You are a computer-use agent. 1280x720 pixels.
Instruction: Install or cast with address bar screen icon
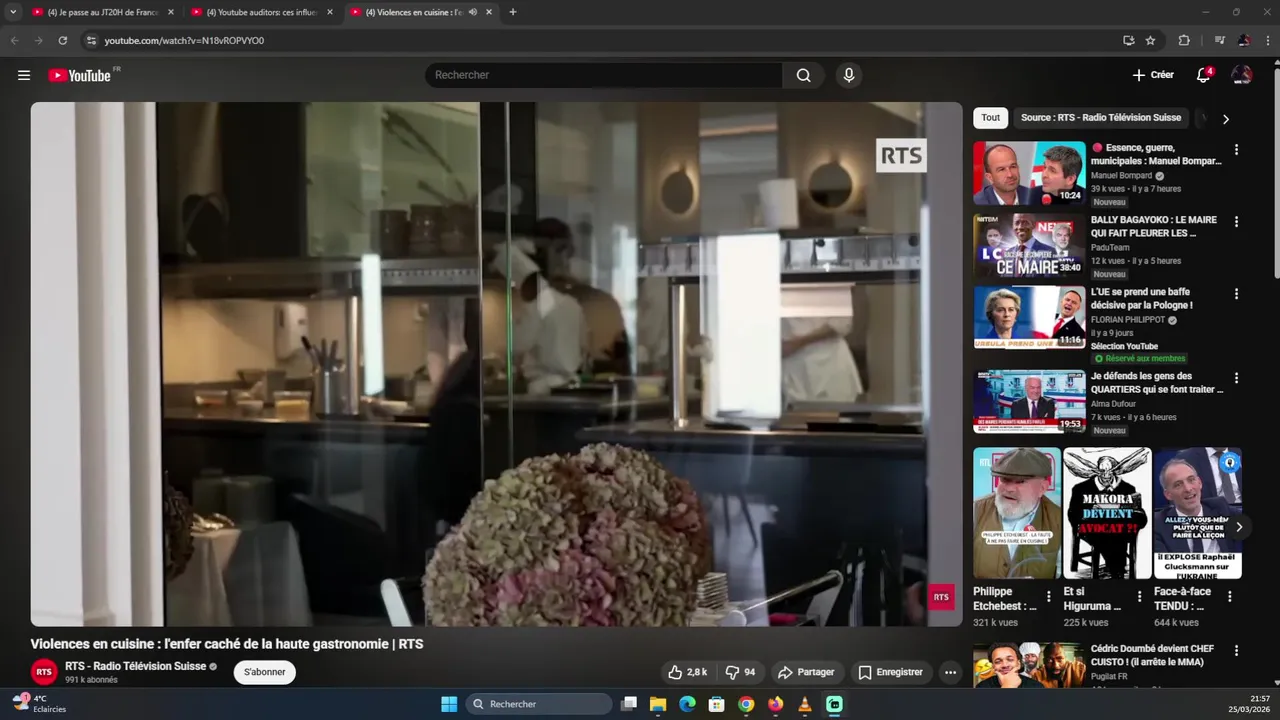point(1129,41)
